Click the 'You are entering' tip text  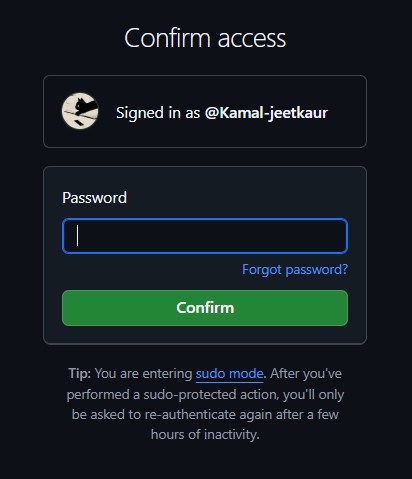click(x=143, y=374)
